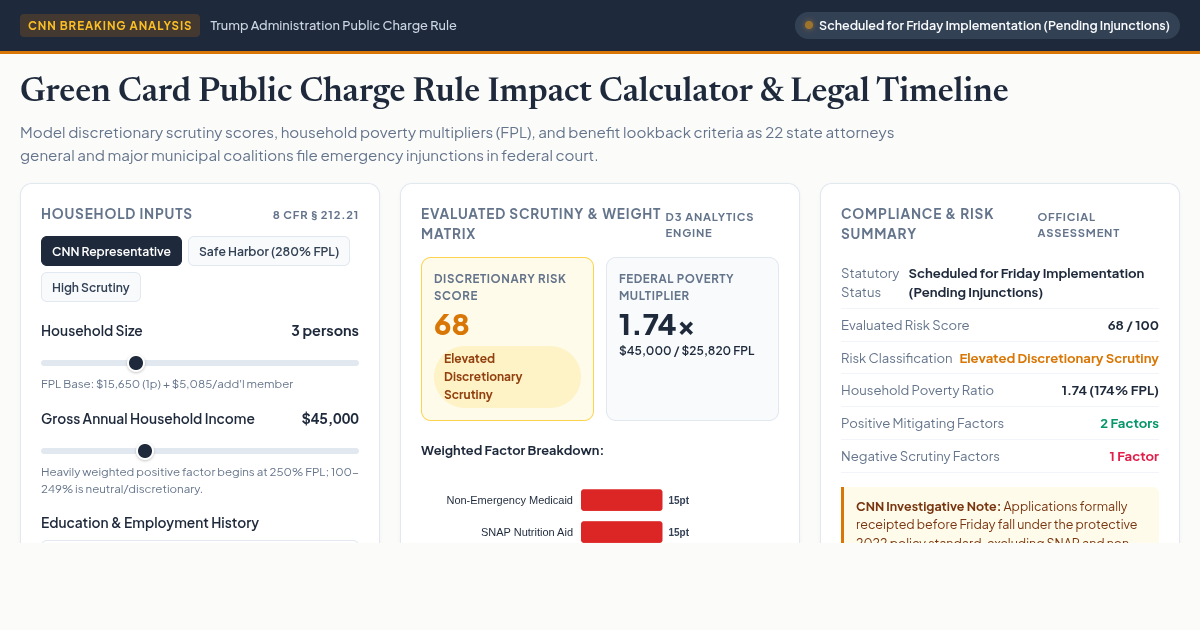Click the '68 / 100' evaluated risk score value
This screenshot has width=1200, height=630.
pos(1133,325)
